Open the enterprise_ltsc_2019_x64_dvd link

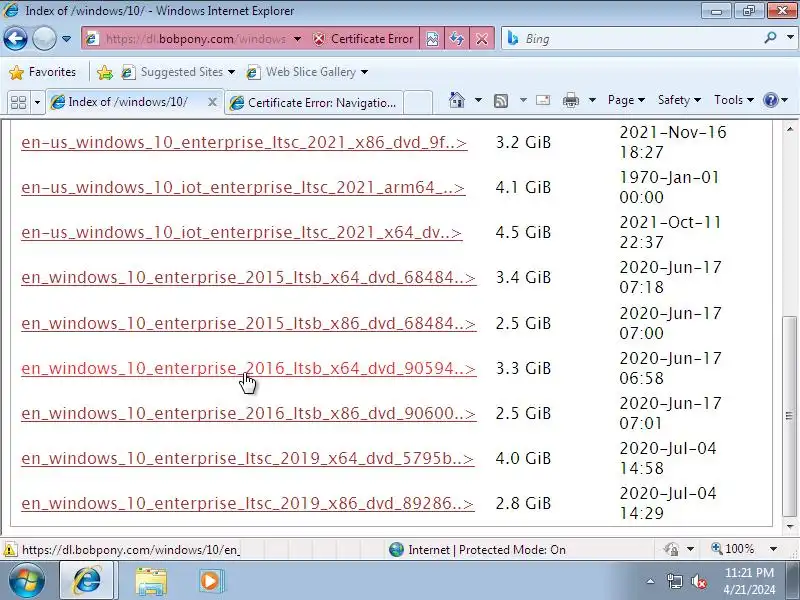pos(247,458)
